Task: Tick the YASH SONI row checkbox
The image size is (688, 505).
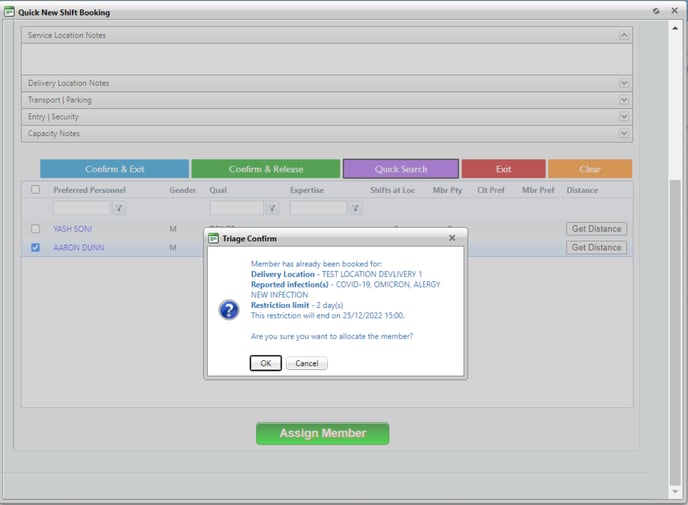Action: [x=36, y=229]
